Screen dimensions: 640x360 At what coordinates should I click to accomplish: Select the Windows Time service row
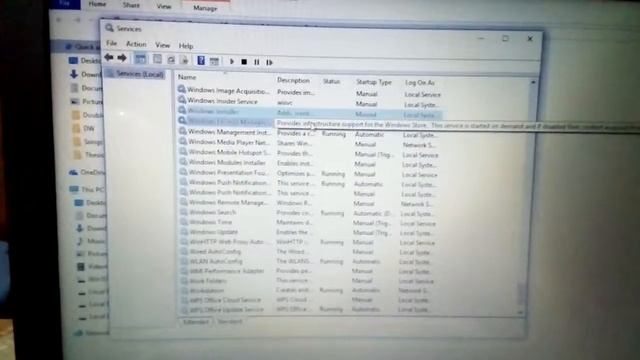308,222
